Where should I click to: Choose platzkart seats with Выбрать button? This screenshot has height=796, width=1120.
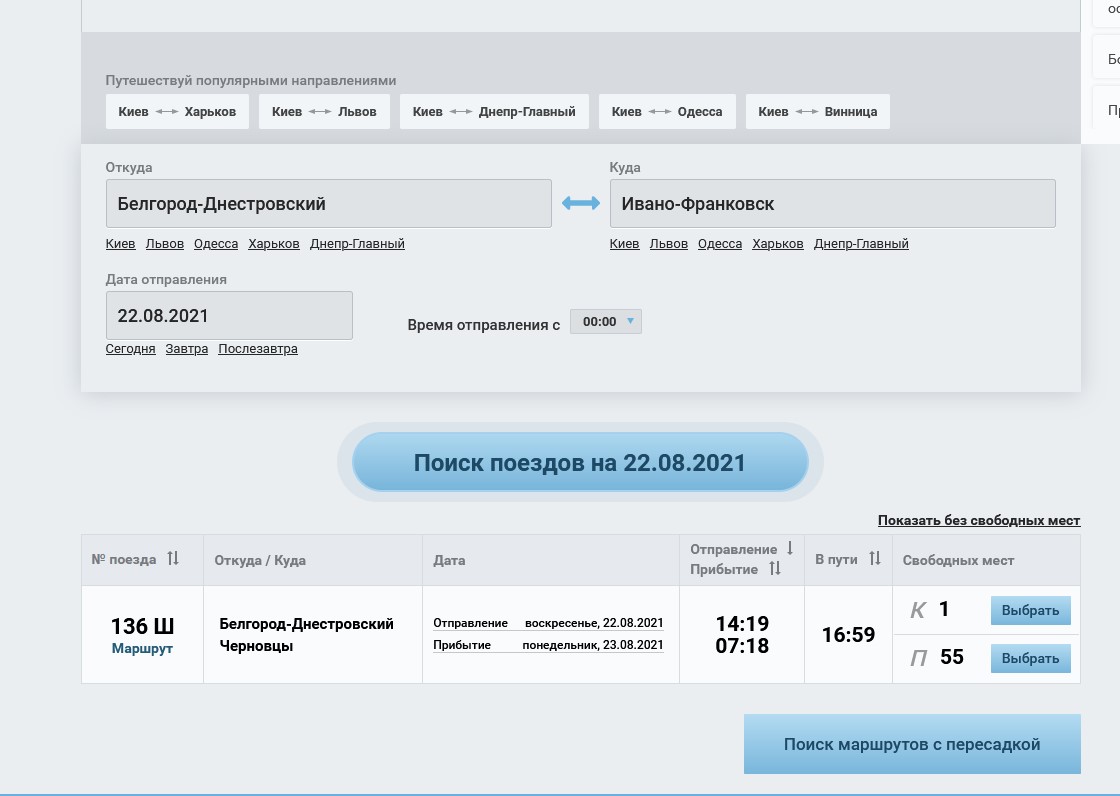click(x=1030, y=658)
